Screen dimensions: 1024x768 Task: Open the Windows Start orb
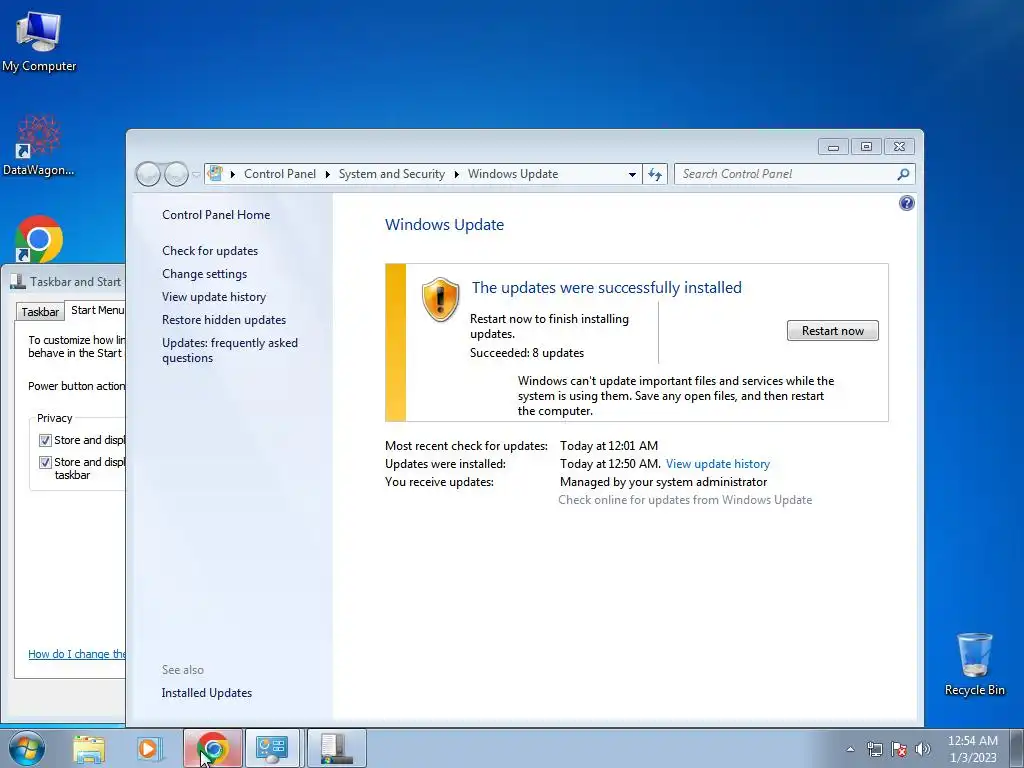(26, 748)
